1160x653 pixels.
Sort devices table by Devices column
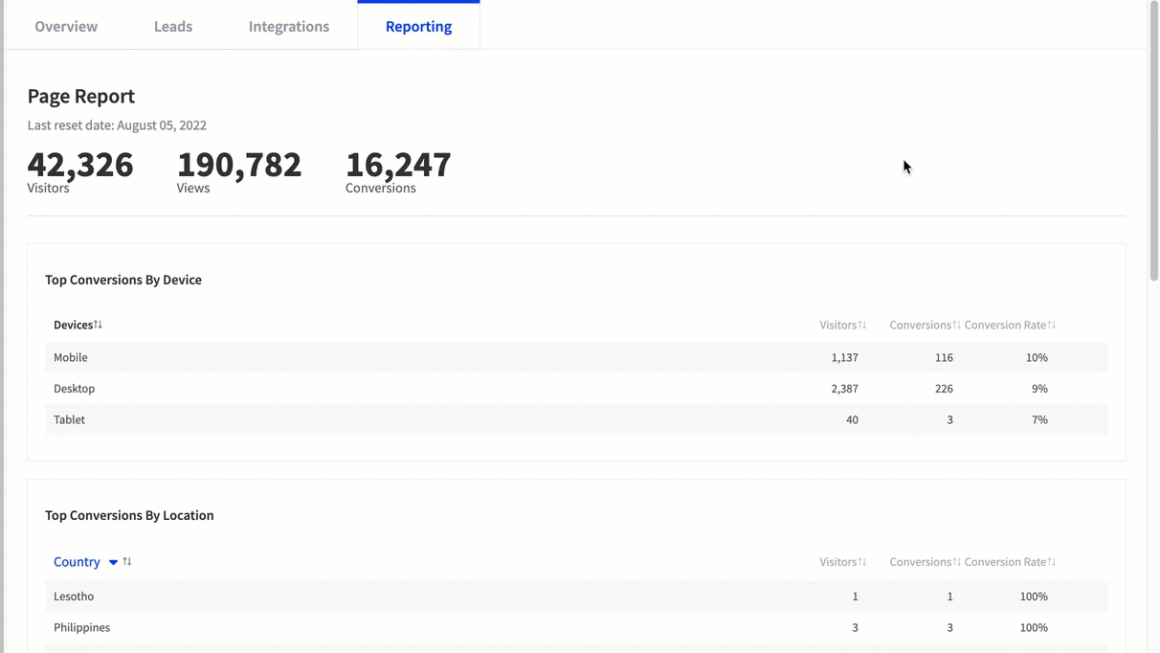[98, 325]
